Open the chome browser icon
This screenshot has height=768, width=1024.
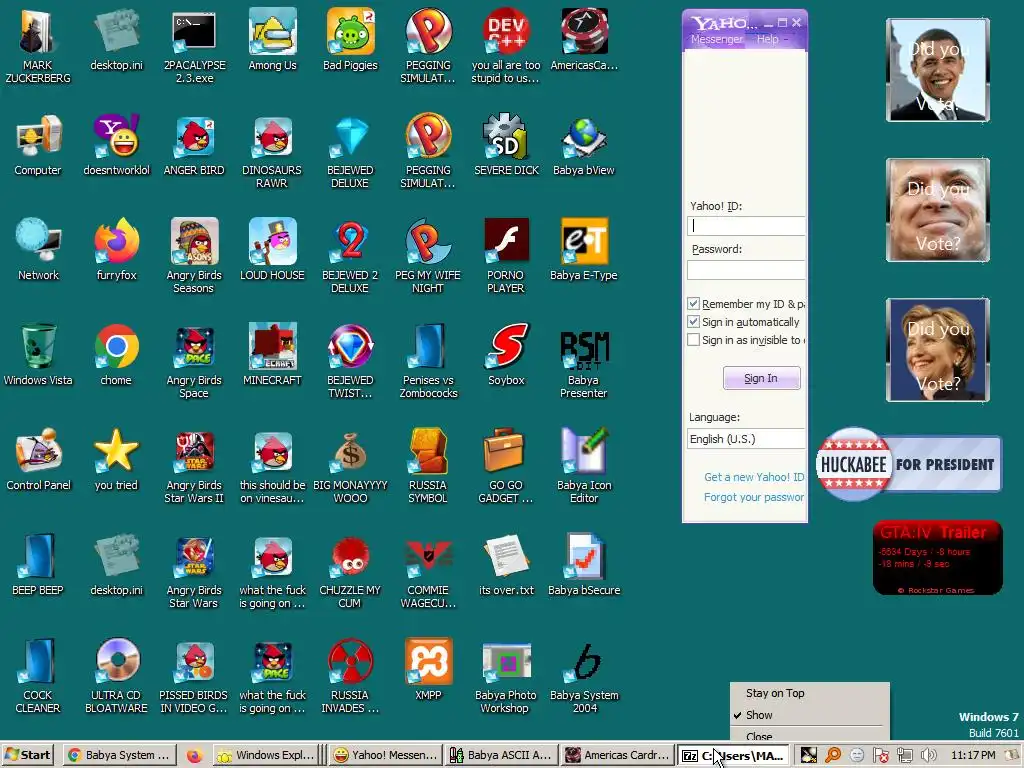pyautogui.click(x=116, y=355)
